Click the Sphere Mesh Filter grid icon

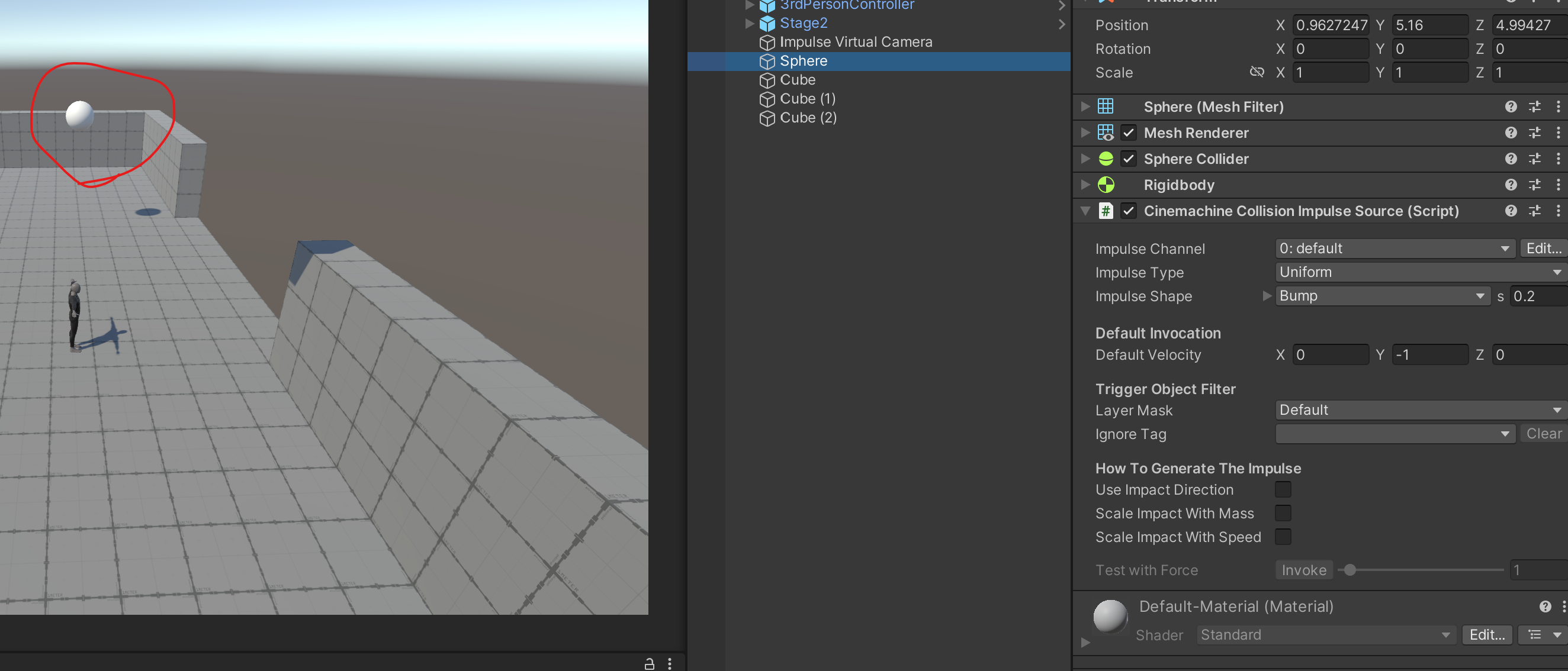click(1106, 107)
